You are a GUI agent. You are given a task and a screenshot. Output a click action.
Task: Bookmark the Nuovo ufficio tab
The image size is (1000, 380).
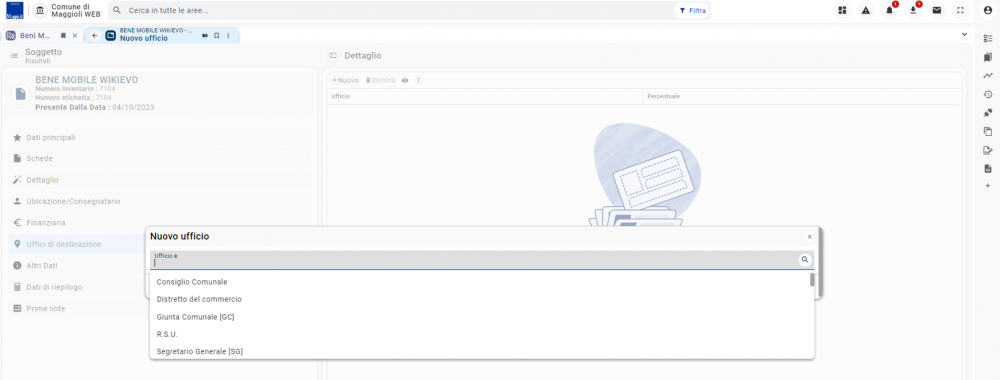(217, 36)
